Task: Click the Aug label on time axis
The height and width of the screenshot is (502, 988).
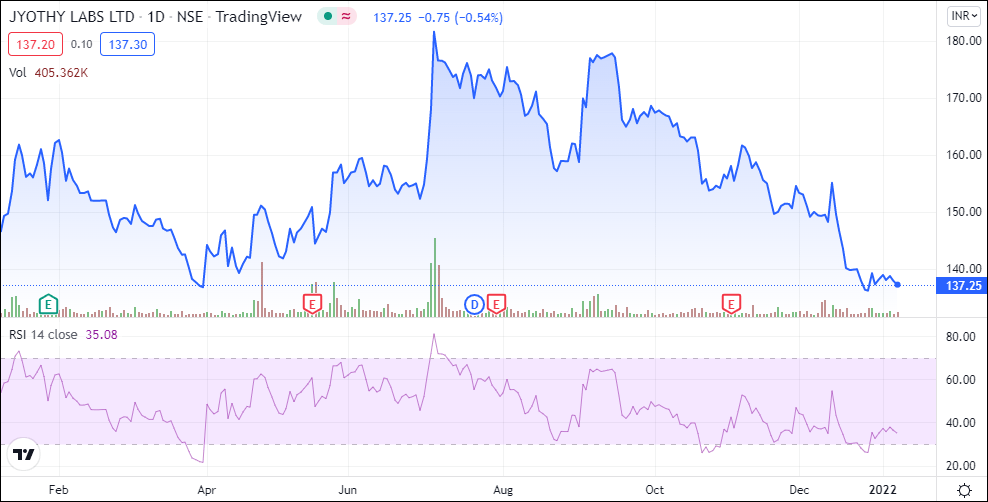Action: (503, 490)
